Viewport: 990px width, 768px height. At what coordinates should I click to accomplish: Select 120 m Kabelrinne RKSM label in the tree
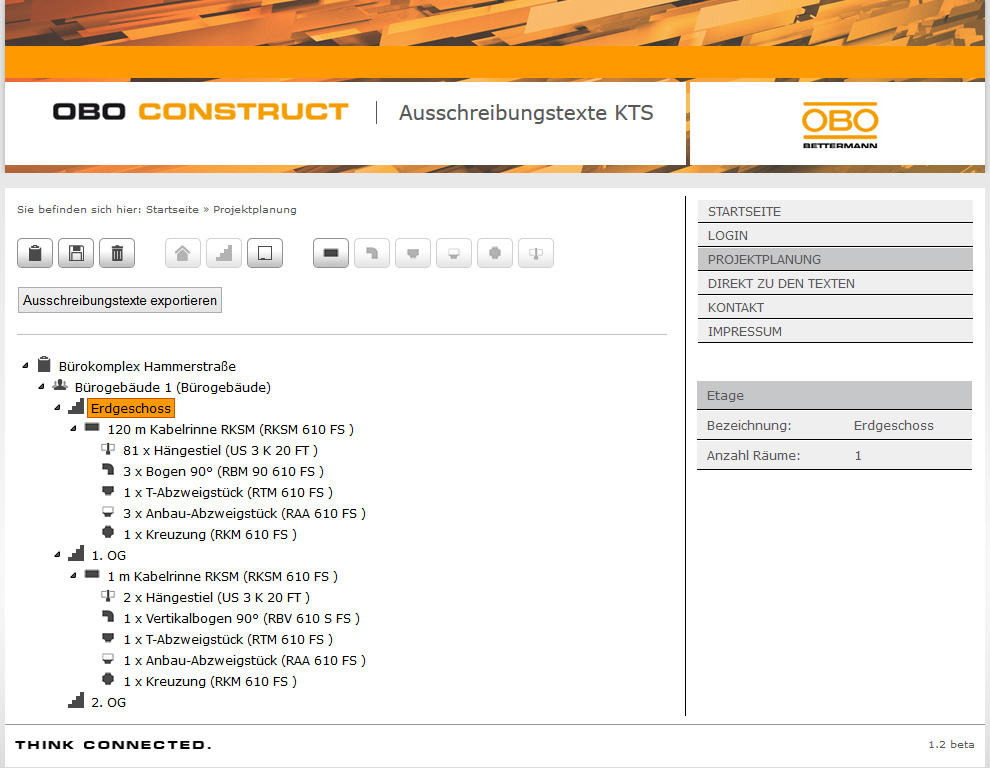[x=230, y=429]
